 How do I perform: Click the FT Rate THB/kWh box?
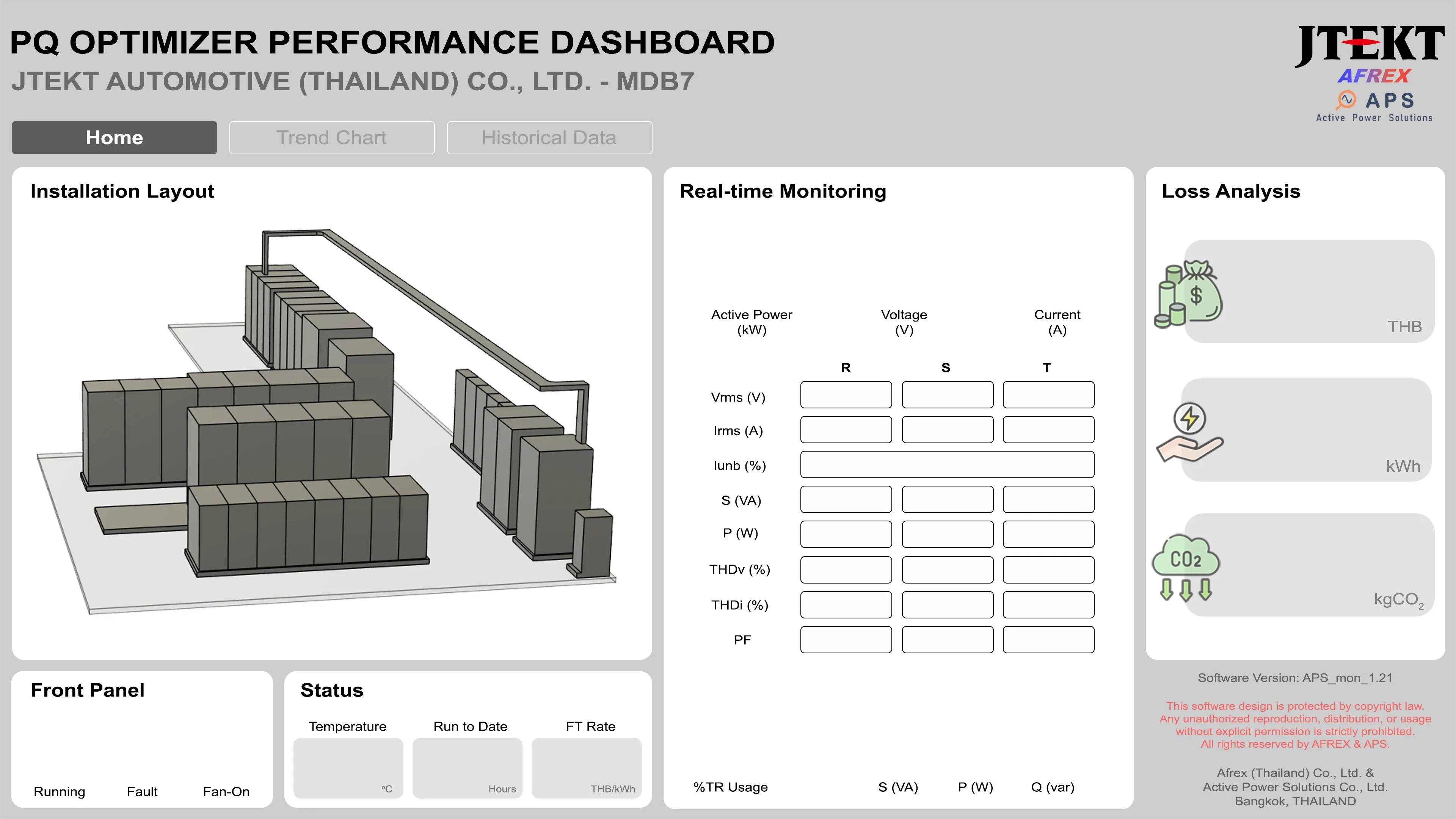586,767
